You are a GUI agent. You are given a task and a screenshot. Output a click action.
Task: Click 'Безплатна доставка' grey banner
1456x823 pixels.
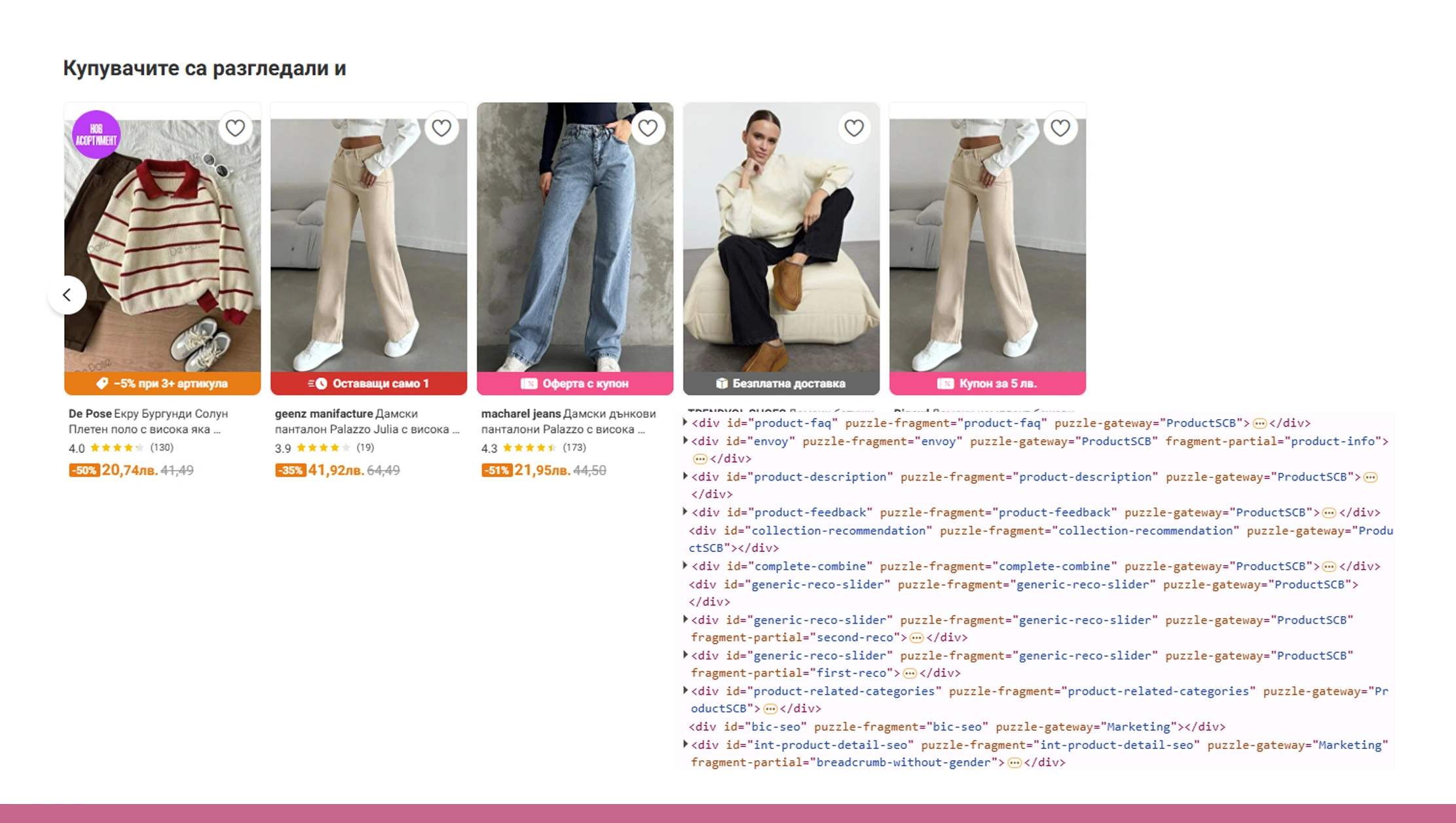pos(781,384)
